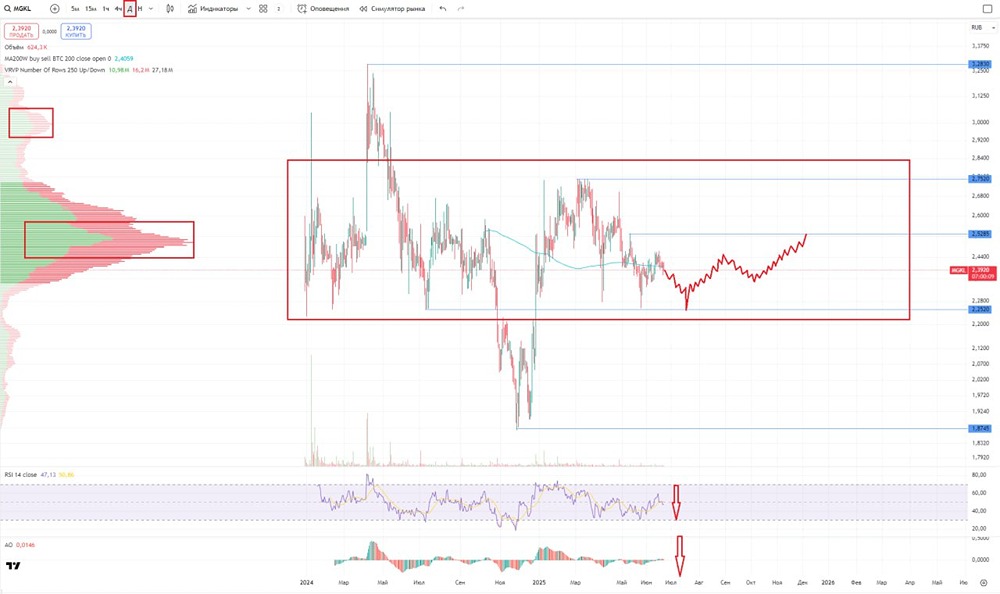Select the spread value 0,0000
Screen dimensions: 1000x594
[x=50, y=31]
